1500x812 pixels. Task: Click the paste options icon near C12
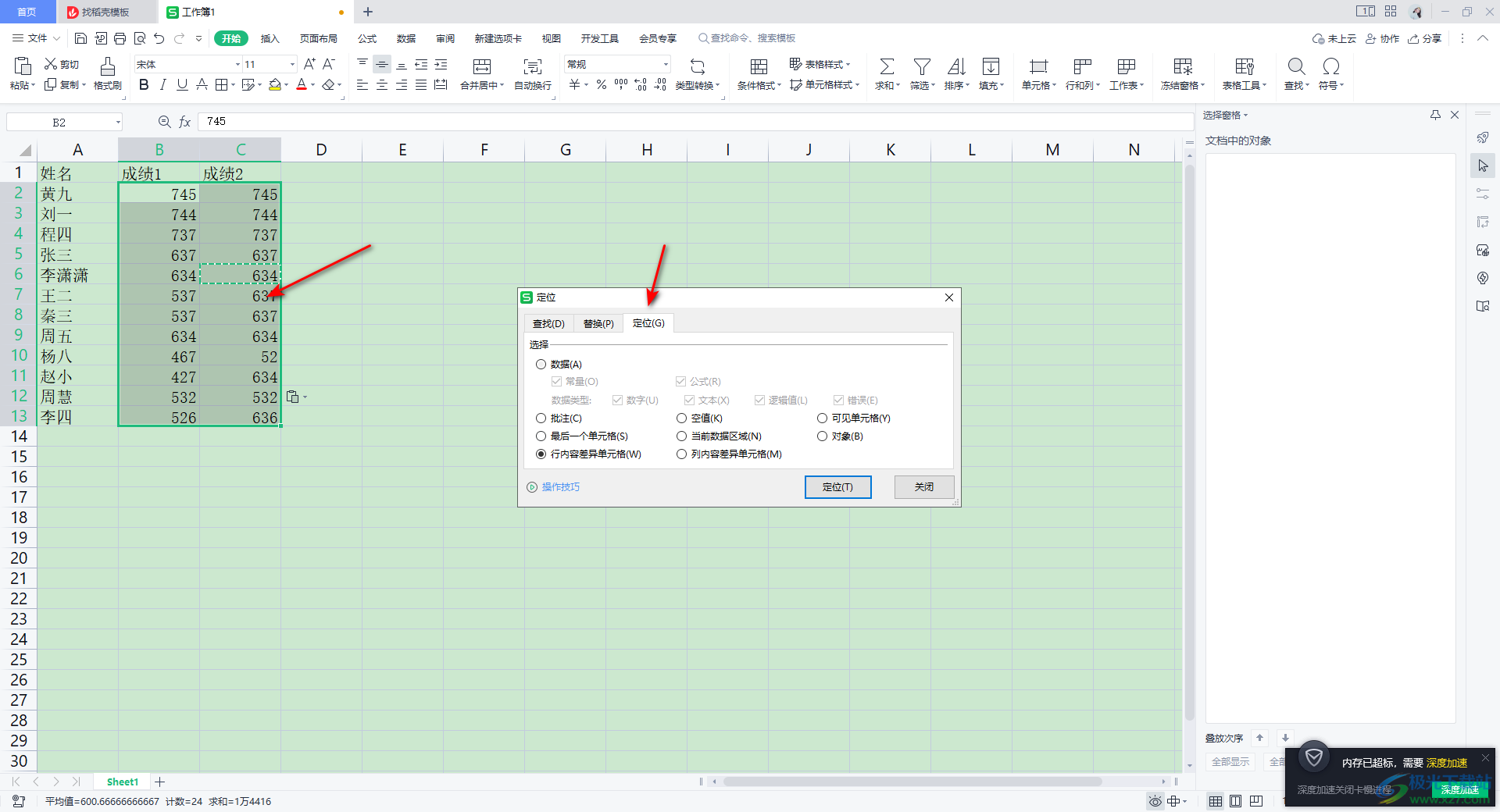pos(293,397)
